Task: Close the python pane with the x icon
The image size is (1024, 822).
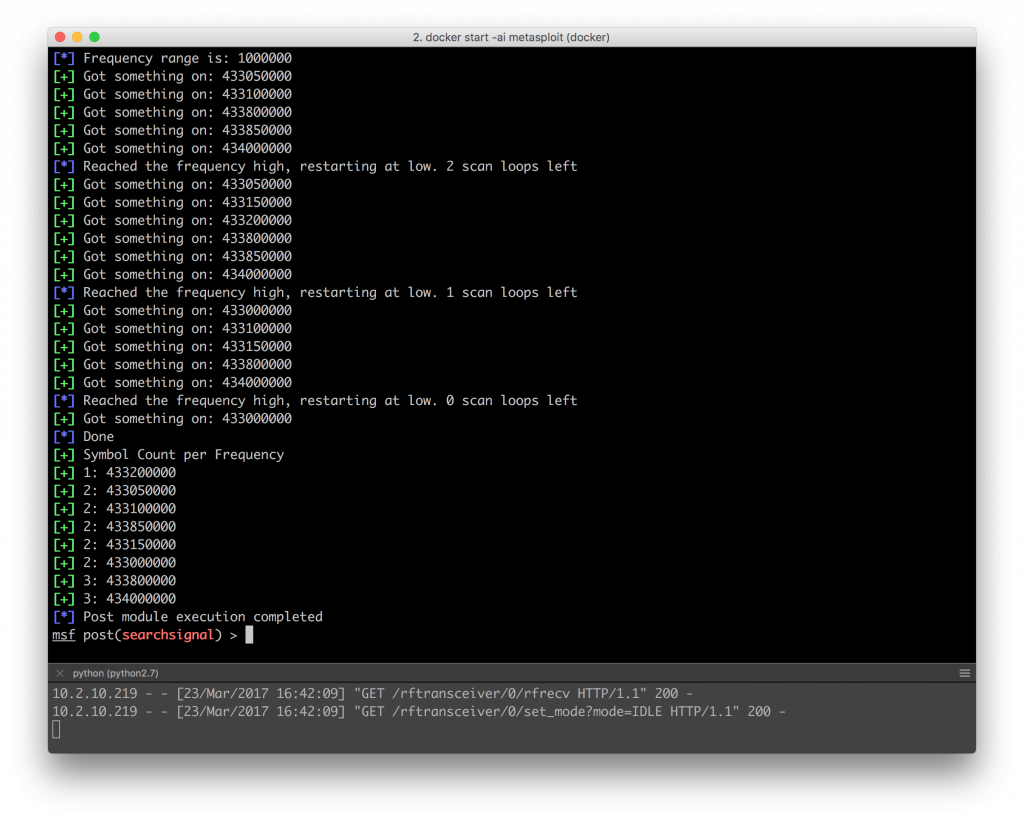Action: click(60, 674)
